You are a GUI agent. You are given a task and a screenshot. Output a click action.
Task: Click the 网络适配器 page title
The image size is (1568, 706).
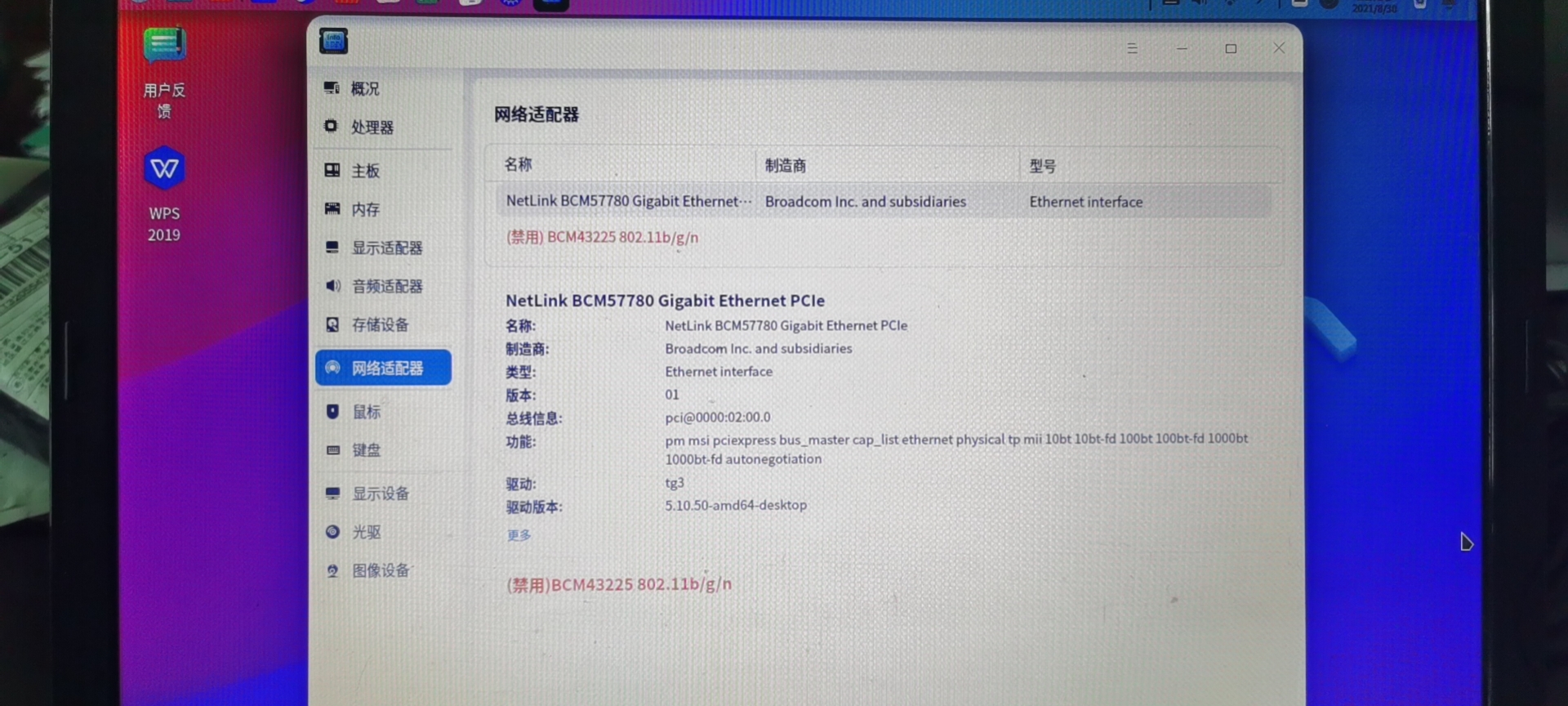(537, 114)
